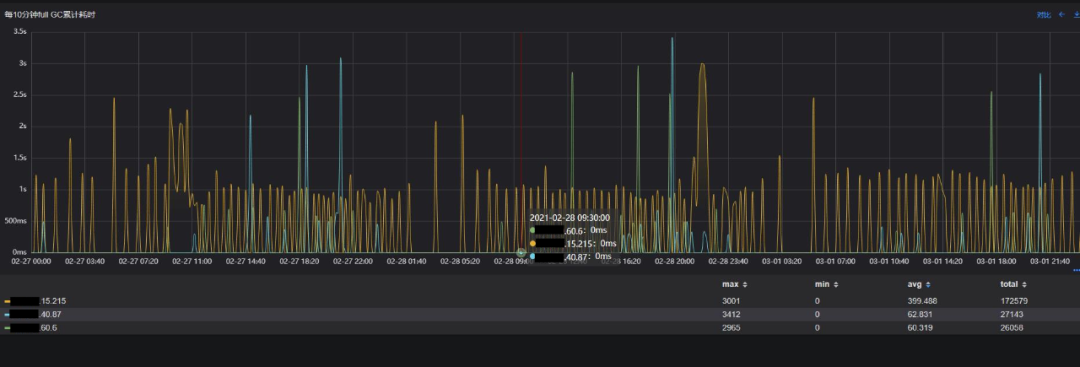The height and width of the screenshot is (367, 1080).
Task: Click the download icon in panel header
Action: click(1077, 14)
